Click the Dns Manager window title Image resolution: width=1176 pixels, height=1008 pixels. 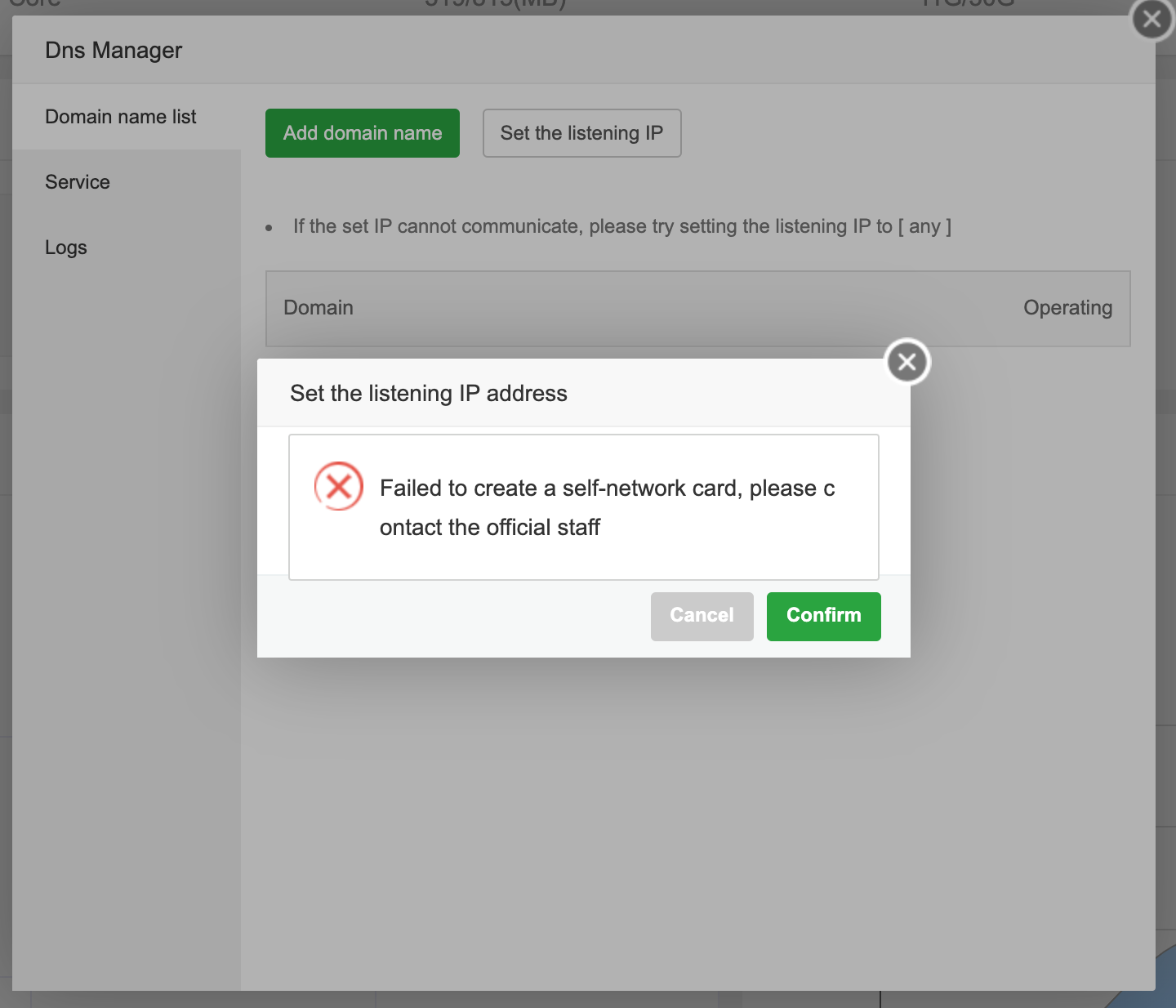click(x=114, y=51)
